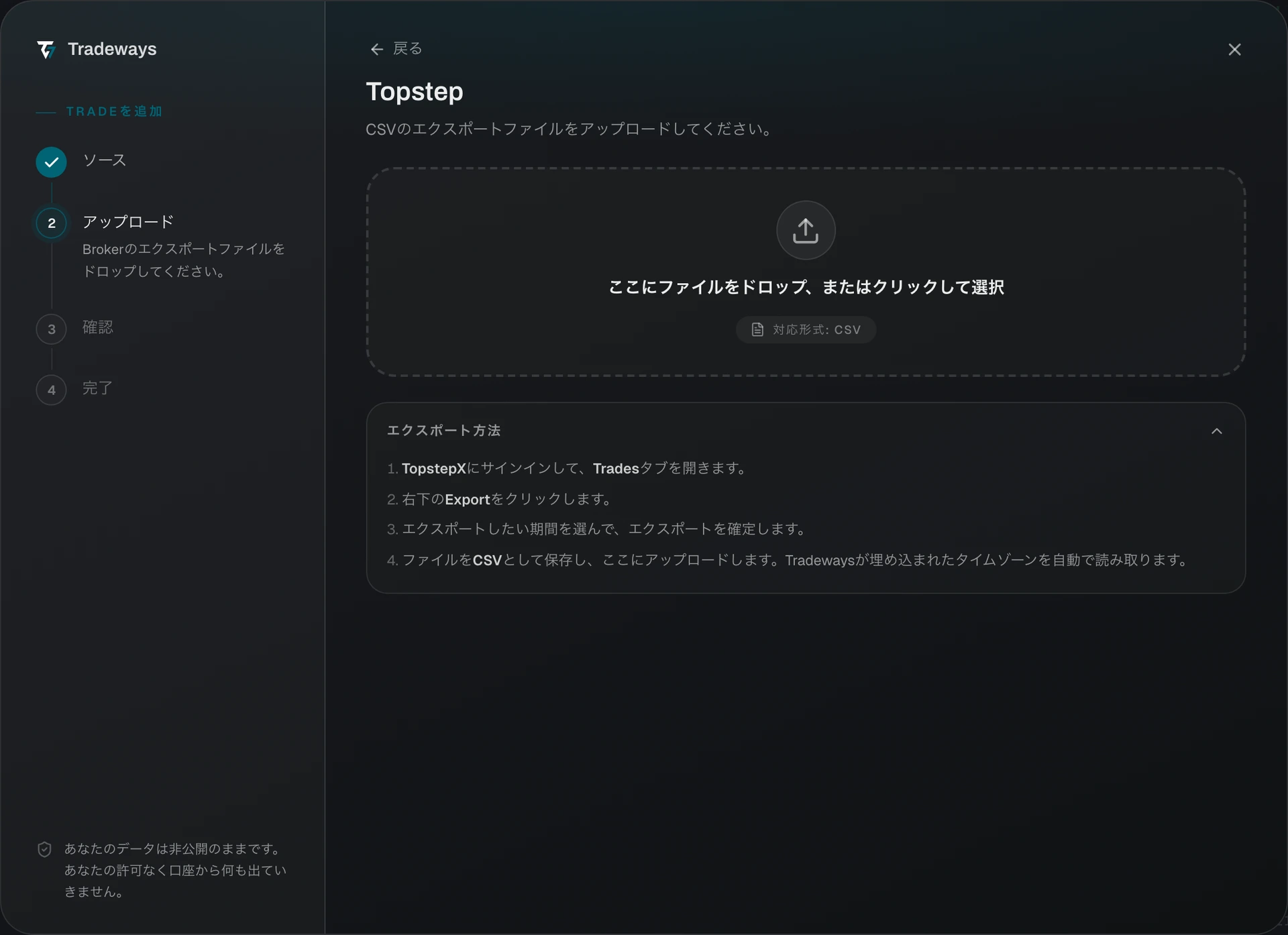The height and width of the screenshot is (935, 1288).
Task: Collapse the エクスポート方法 section chevron
Action: click(x=1216, y=431)
